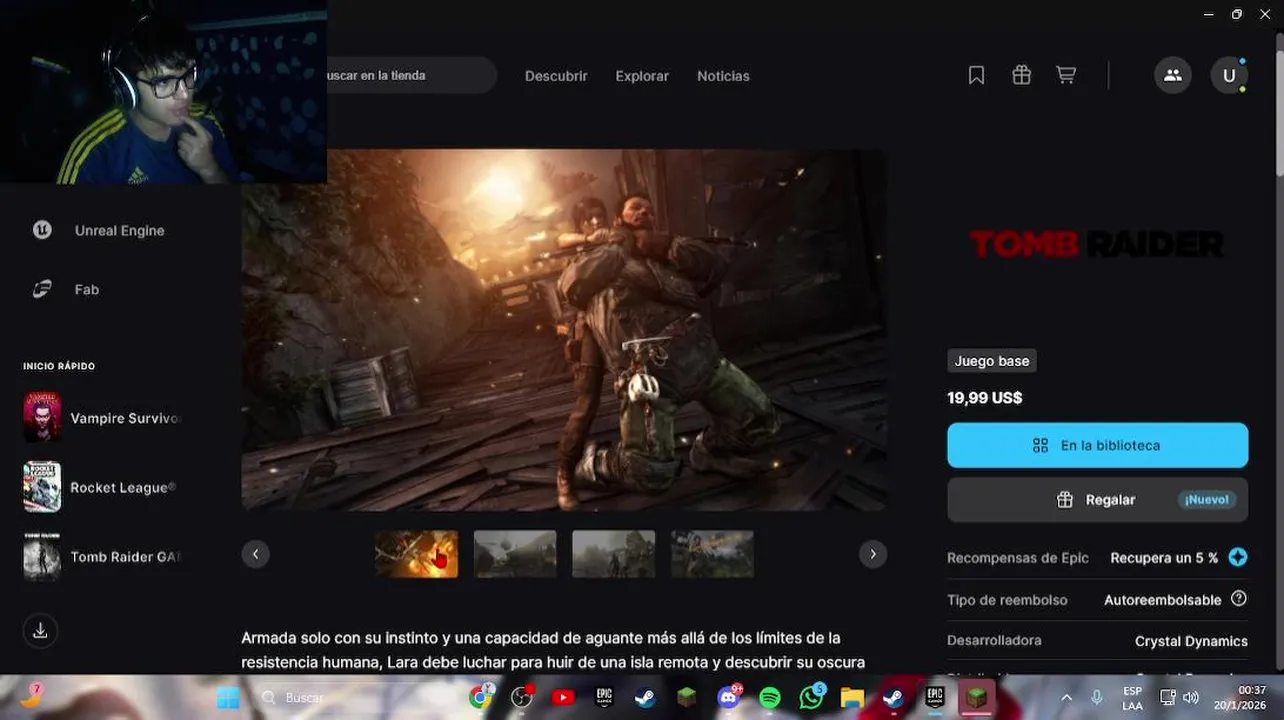Click the Tipo de reembolso label
The height and width of the screenshot is (720, 1284).
pyautogui.click(x=1007, y=600)
